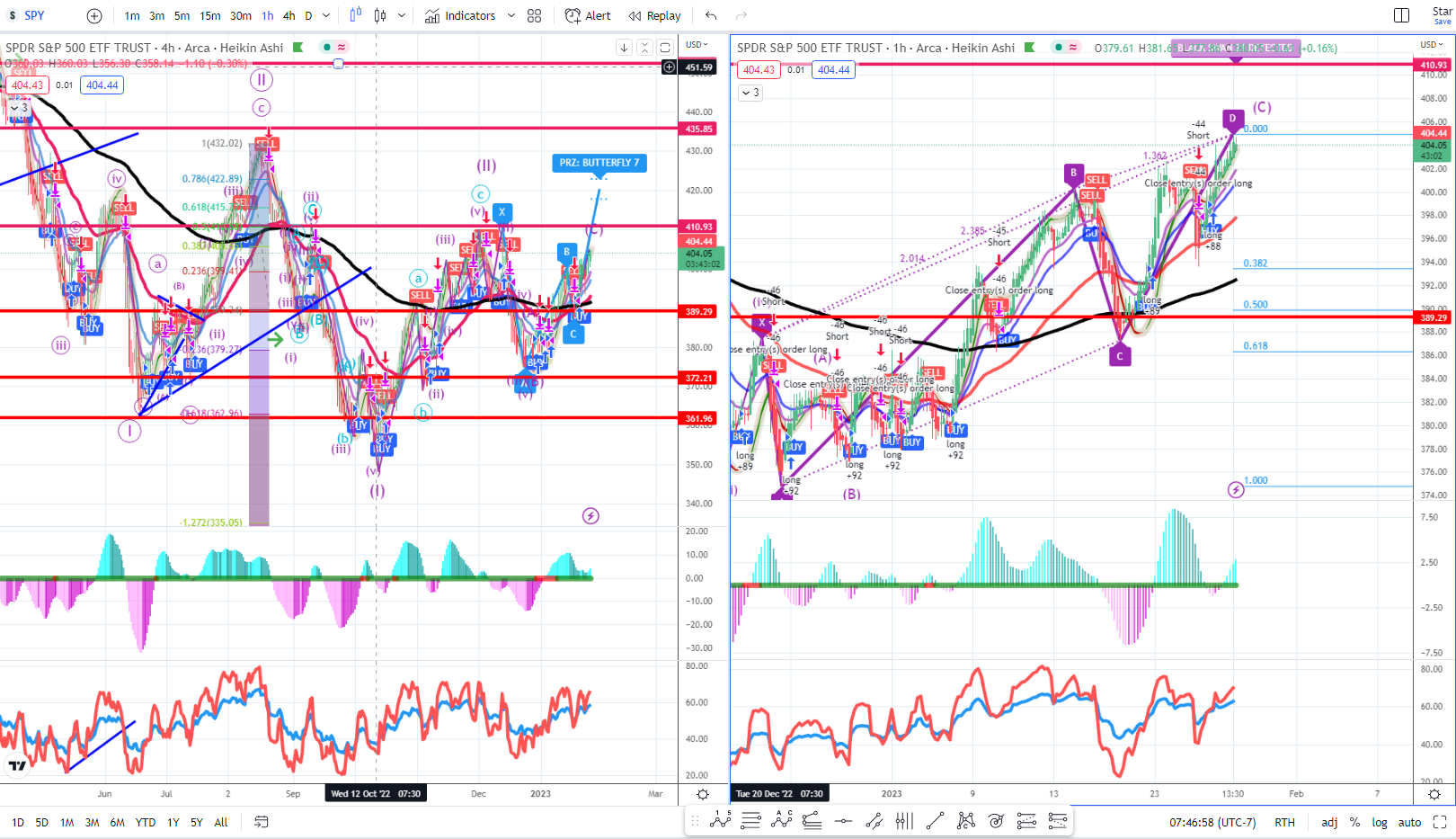Image resolution: width=1456 pixels, height=839 pixels.
Task: Click the horizontal line handle at the top of the 4h chart
Action: pyautogui.click(x=338, y=64)
